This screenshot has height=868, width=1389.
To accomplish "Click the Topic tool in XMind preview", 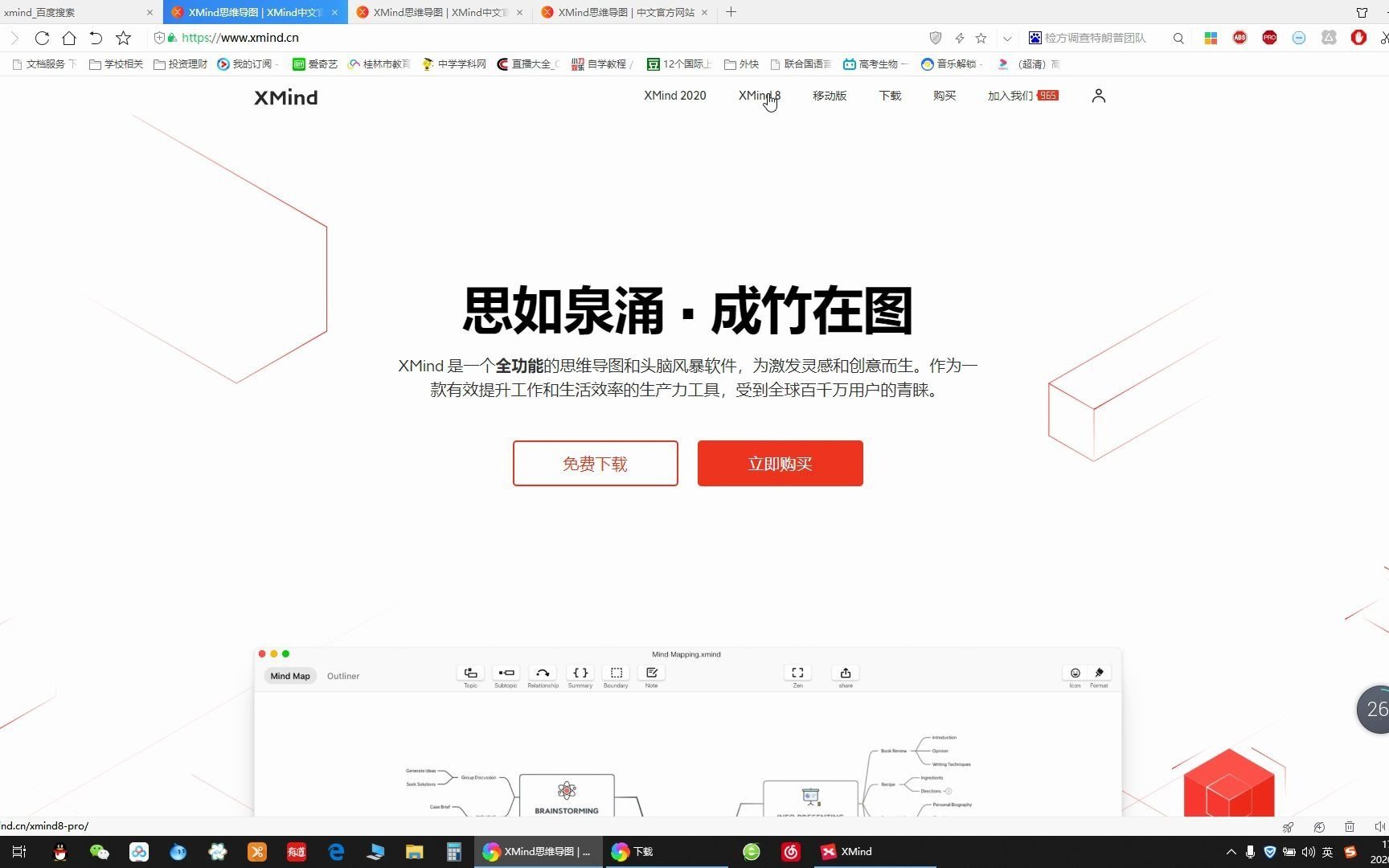I will tap(470, 676).
